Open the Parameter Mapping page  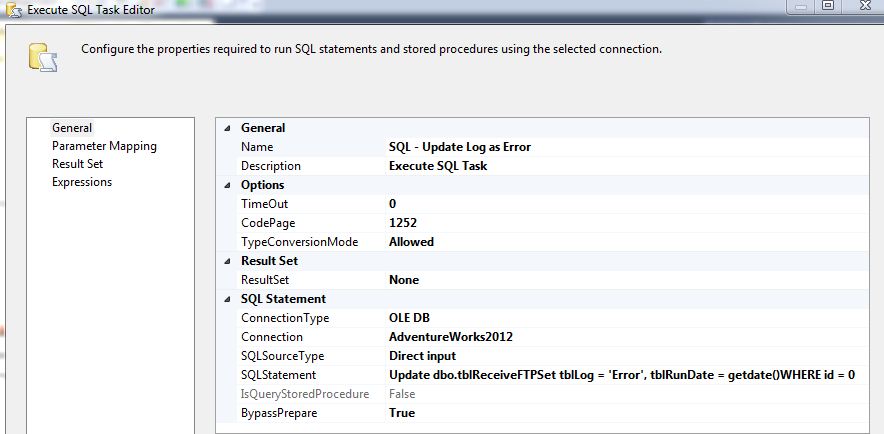[104, 146]
